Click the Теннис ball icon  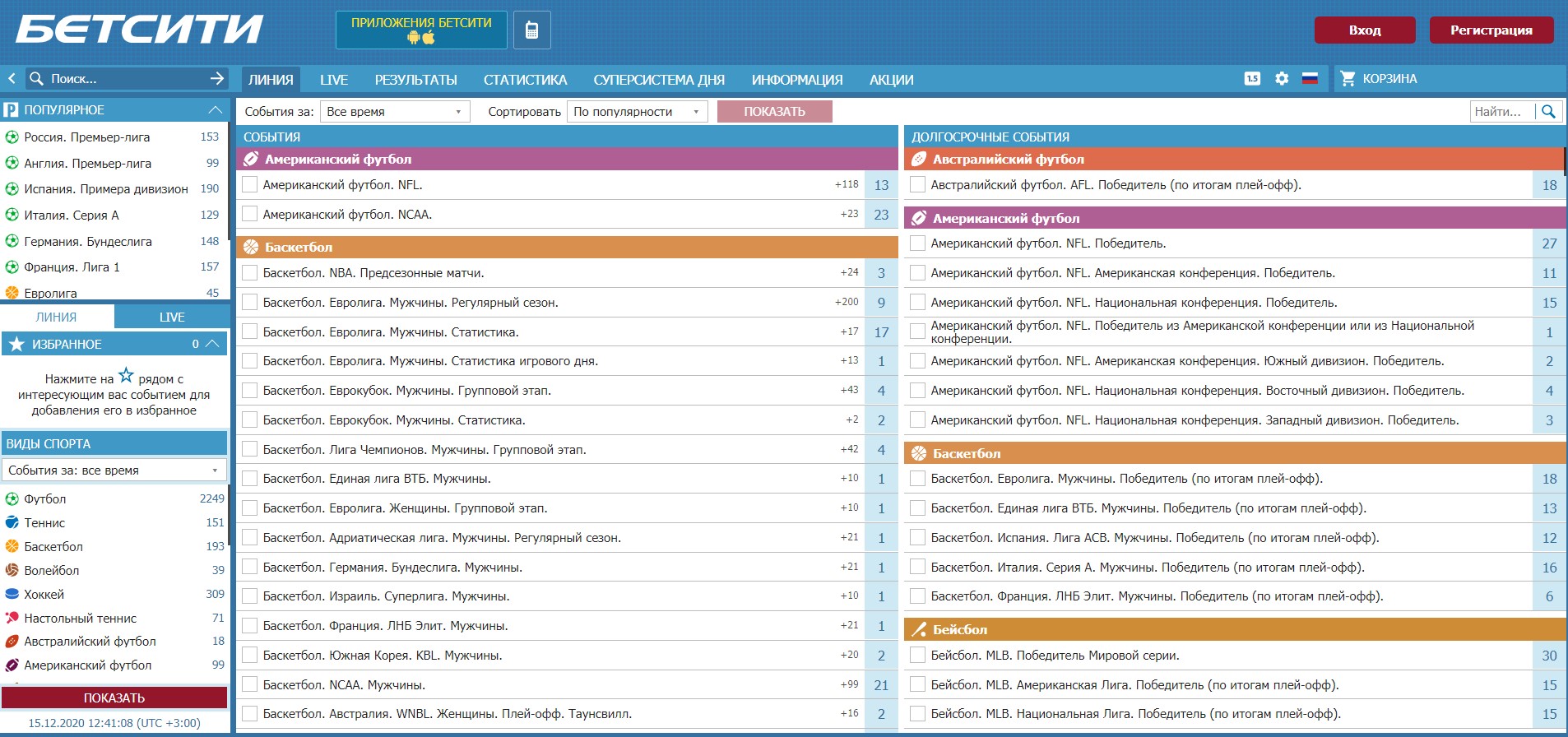[x=12, y=522]
